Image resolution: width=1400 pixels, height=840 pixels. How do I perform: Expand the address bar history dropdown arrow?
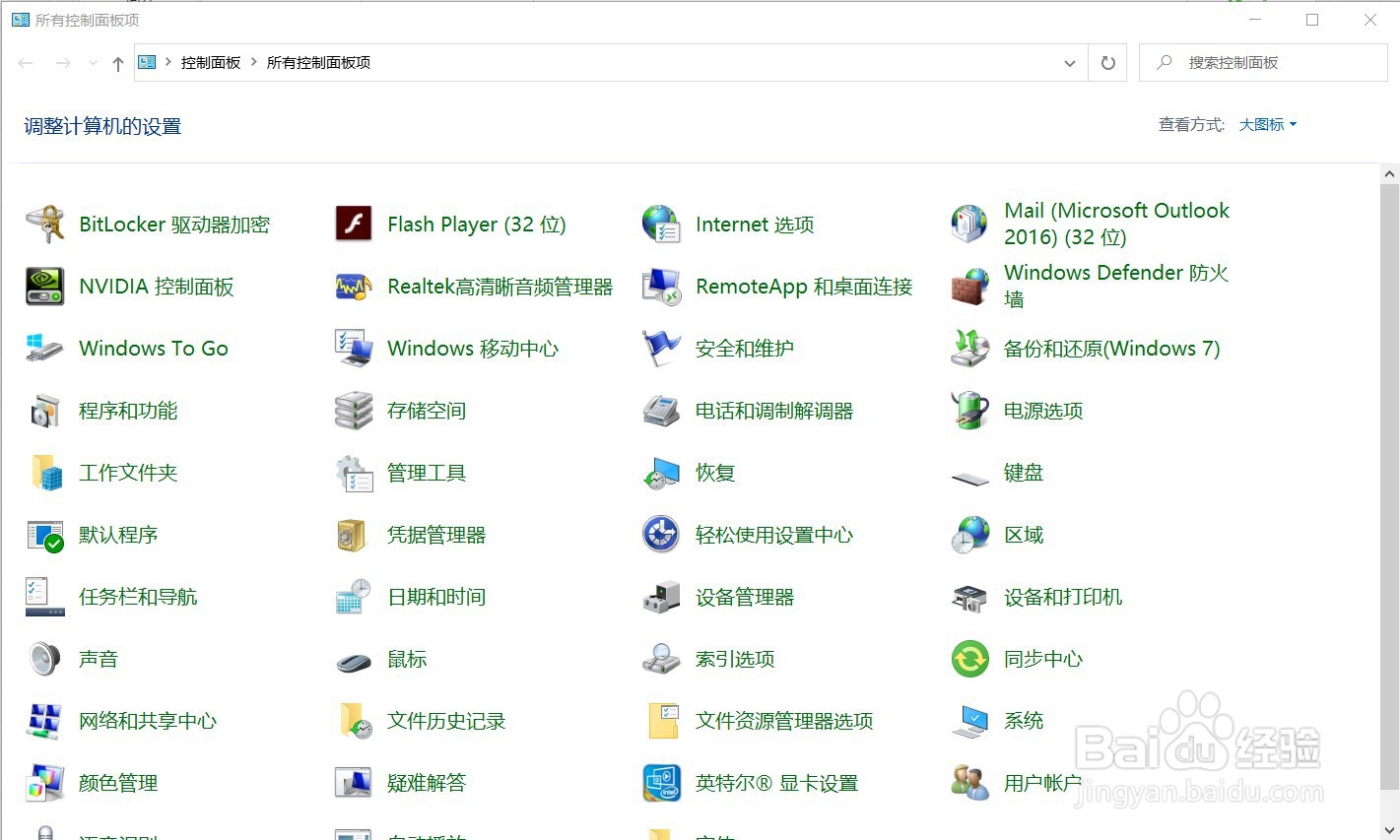click(1070, 63)
